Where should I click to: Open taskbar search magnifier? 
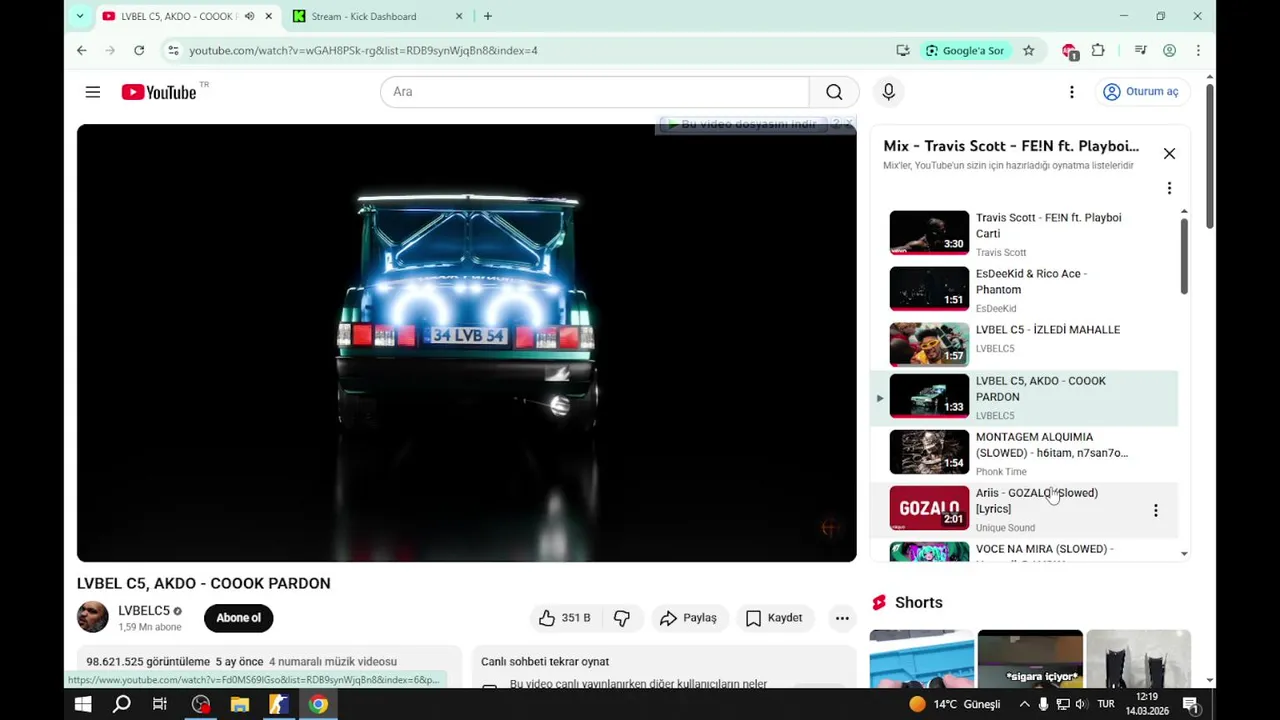click(121, 704)
